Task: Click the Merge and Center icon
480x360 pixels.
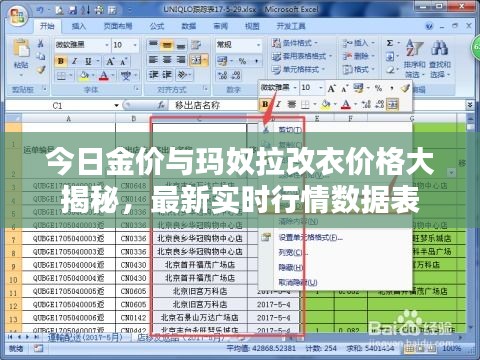Action: tap(196, 60)
